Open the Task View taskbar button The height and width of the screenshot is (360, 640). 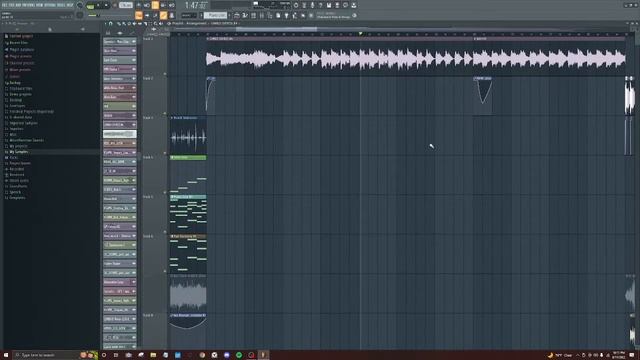point(116,355)
